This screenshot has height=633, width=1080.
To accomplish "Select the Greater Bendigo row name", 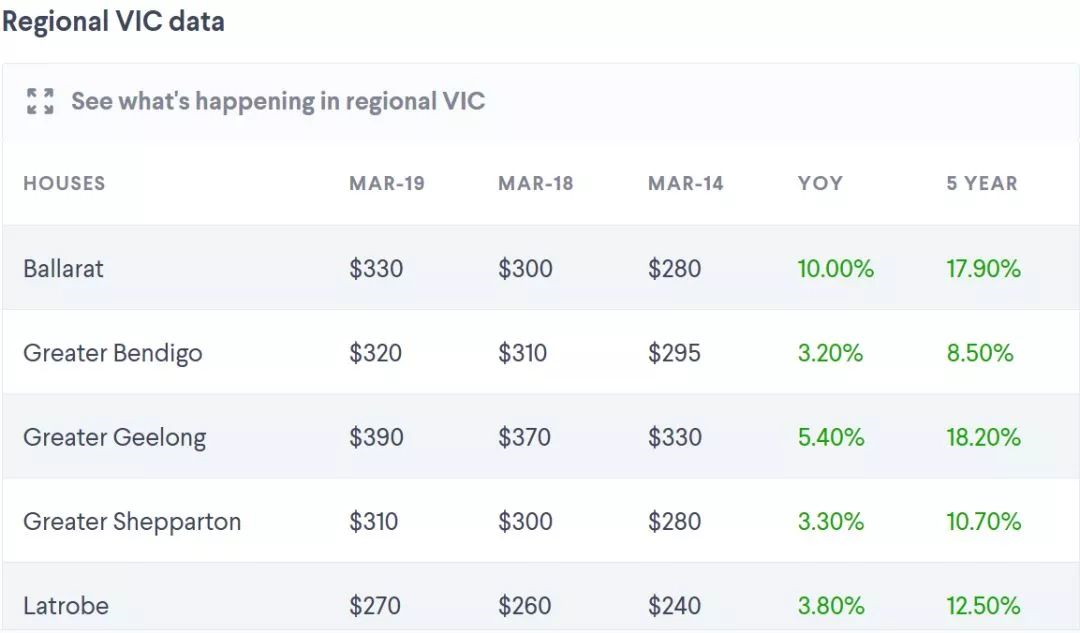I will click(x=112, y=353).
